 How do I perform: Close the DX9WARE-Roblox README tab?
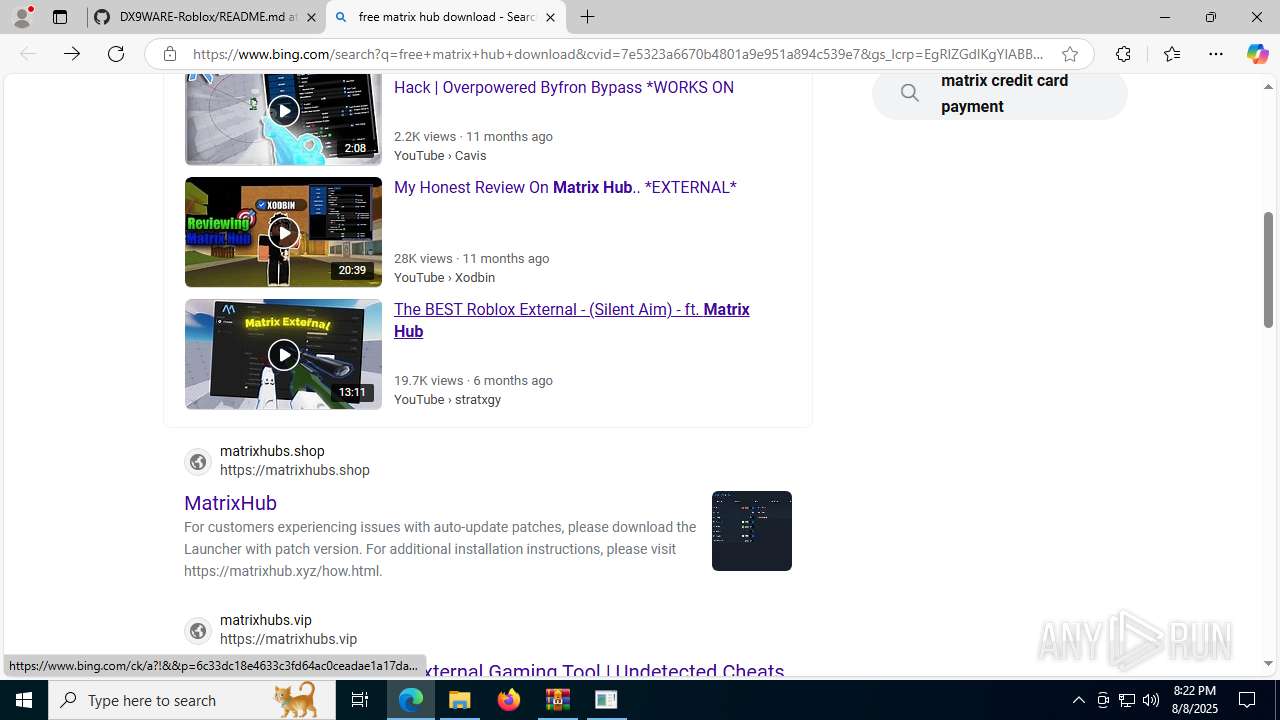click(x=311, y=17)
